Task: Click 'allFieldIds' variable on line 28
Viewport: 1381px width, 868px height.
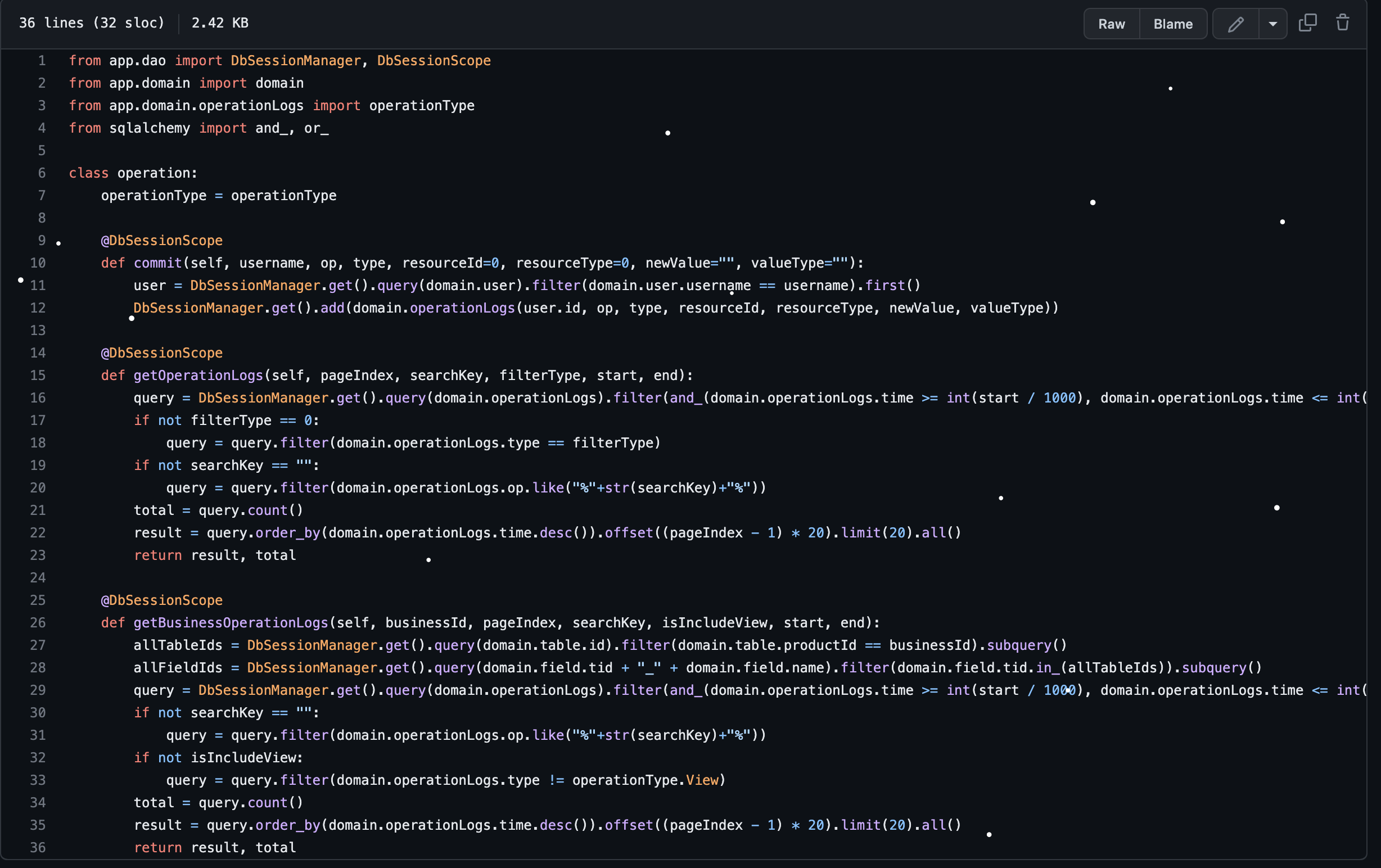Action: pyautogui.click(x=178, y=668)
